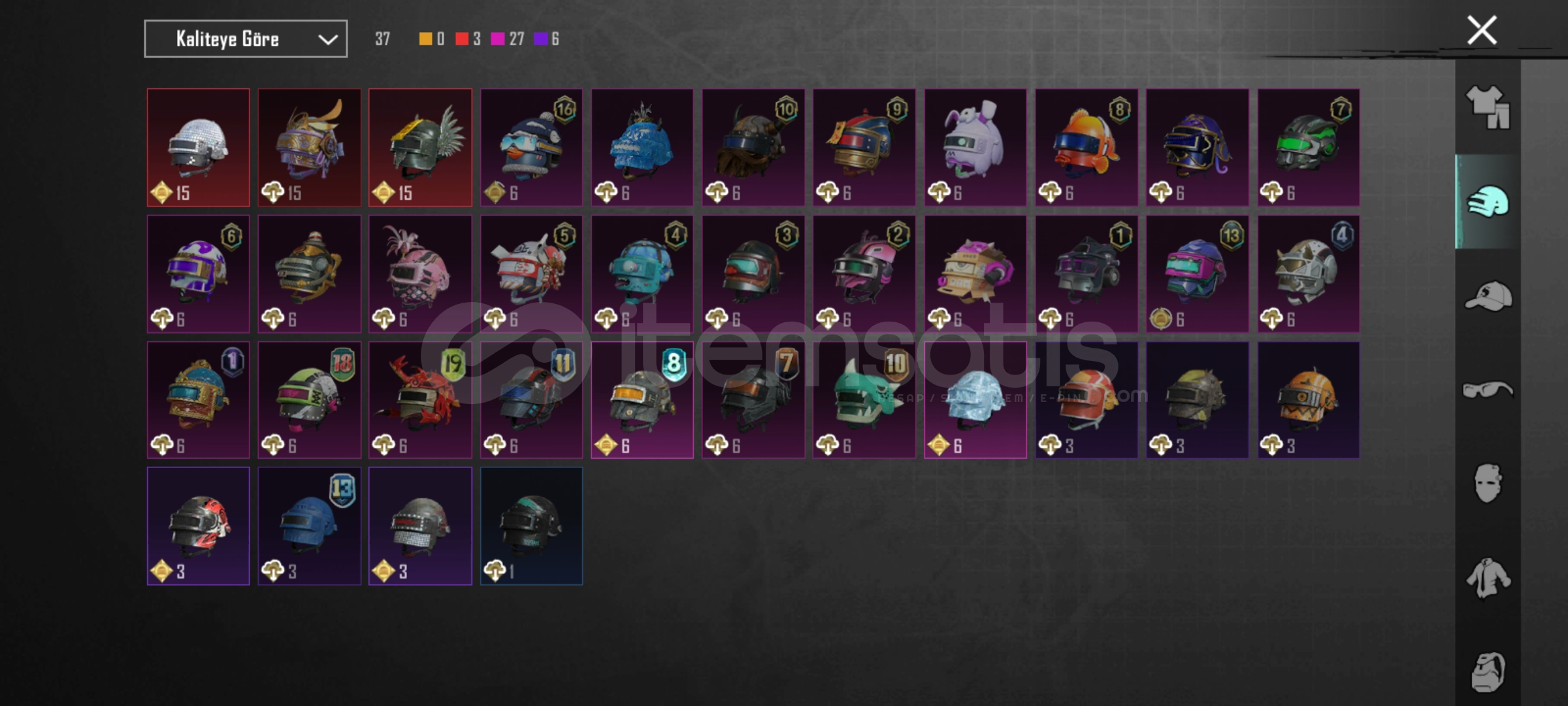
Task: Switch to the glasses category icon
Action: (x=1488, y=390)
